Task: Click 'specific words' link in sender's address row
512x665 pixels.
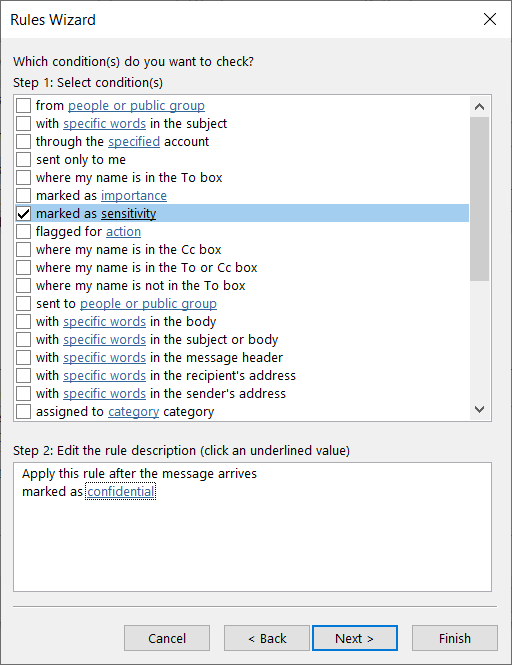Action: 104,394
